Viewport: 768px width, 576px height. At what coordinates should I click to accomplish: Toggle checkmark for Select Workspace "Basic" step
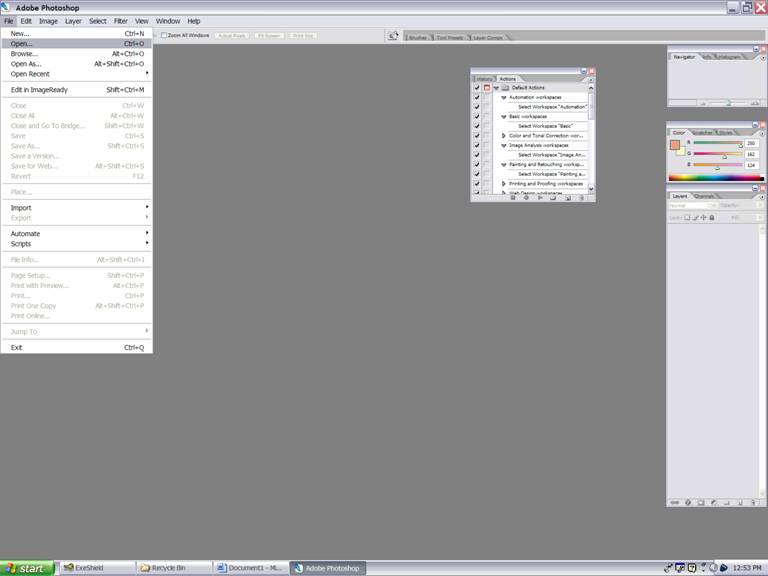477,126
